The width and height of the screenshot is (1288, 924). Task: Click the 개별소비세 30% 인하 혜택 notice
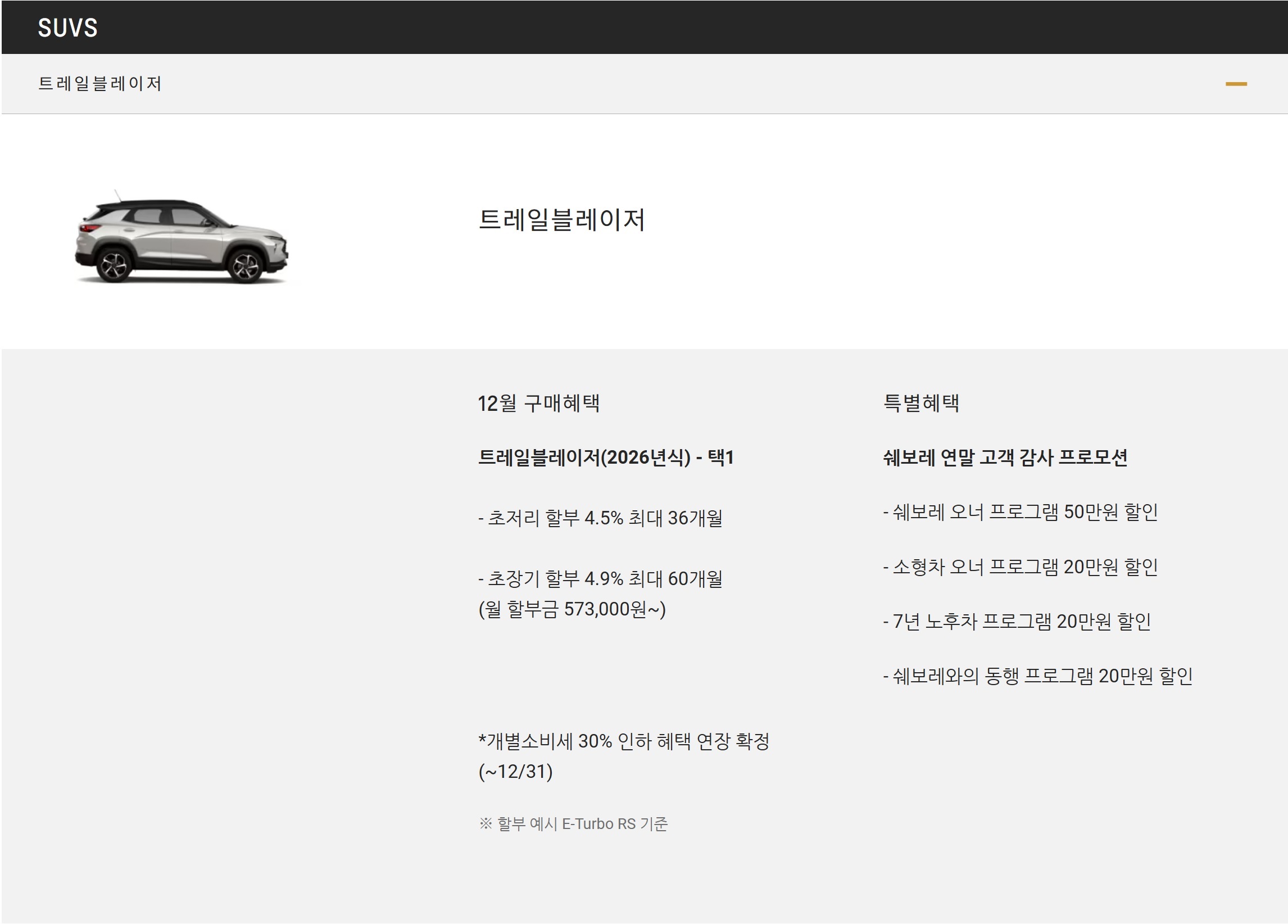click(624, 741)
